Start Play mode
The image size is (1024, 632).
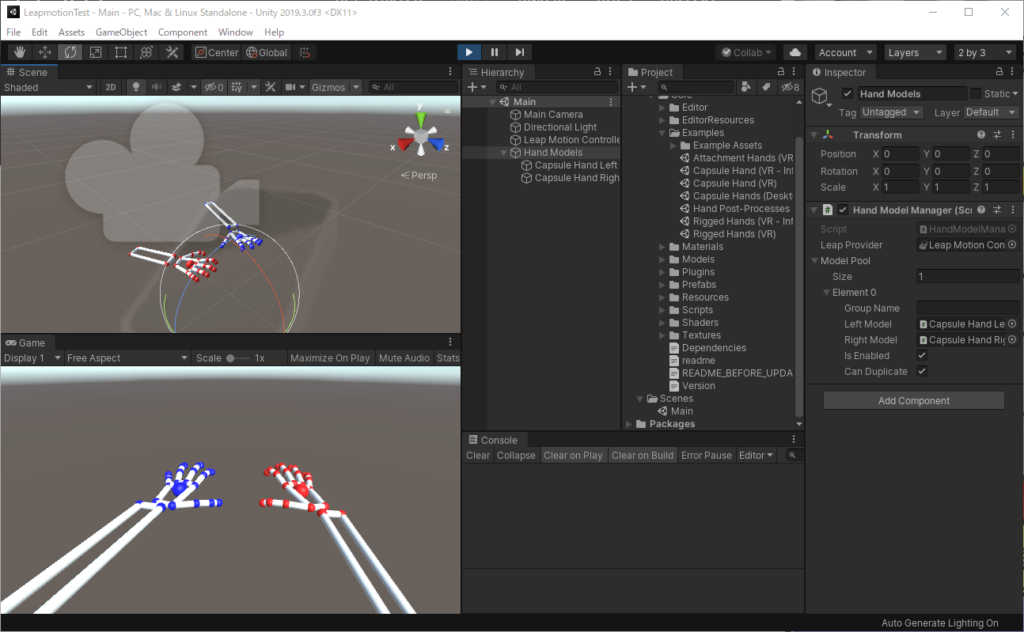pyautogui.click(x=469, y=52)
